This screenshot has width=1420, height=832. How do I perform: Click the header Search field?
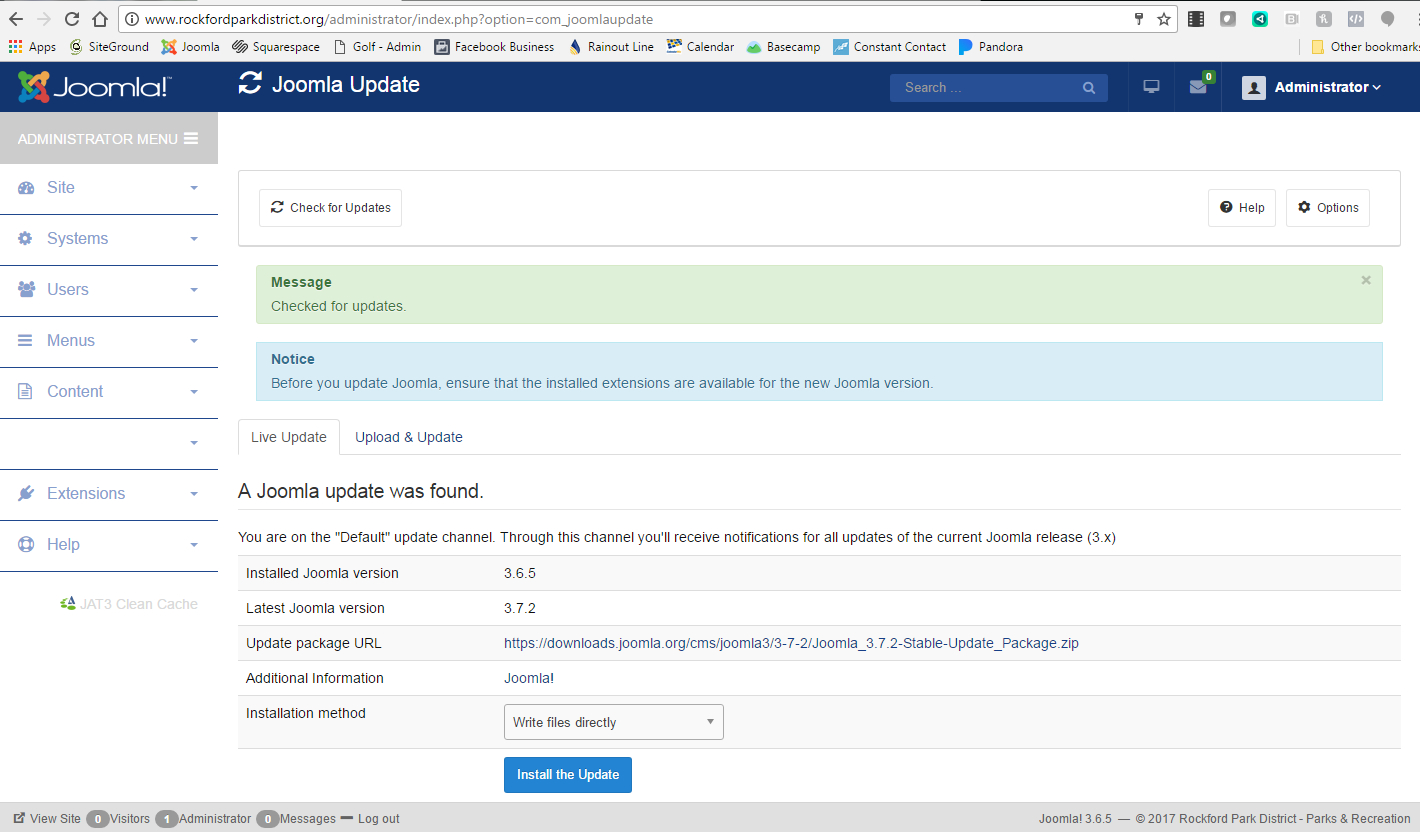click(x=999, y=88)
